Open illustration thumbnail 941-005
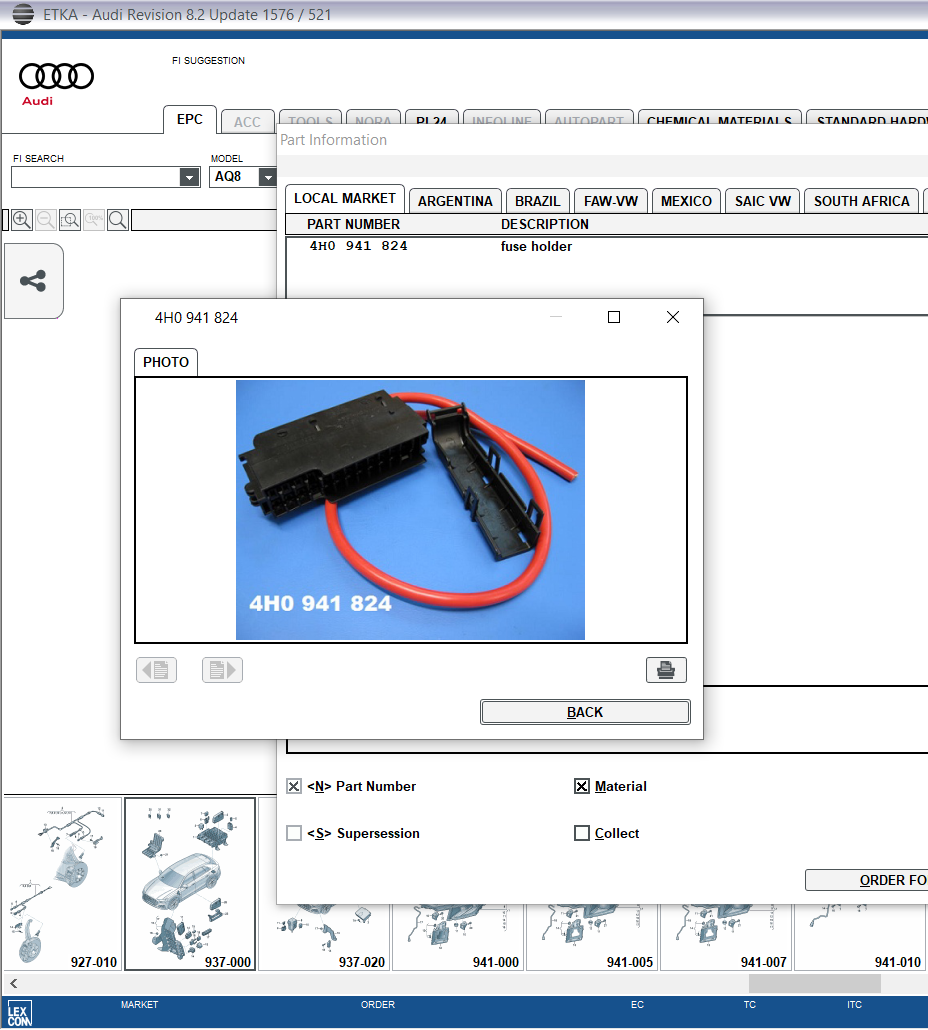The image size is (928, 1030). click(593, 937)
